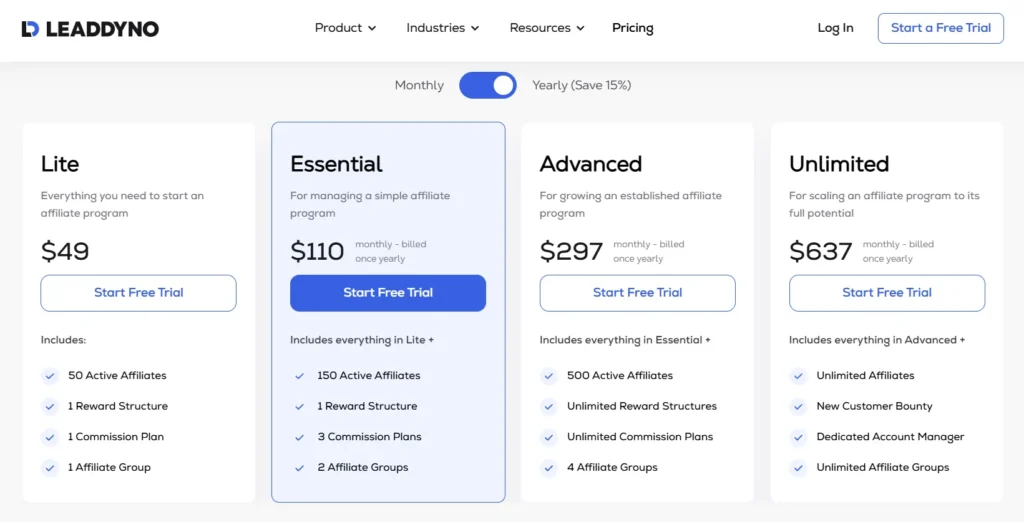
Task: Expand the Product dropdown menu
Action: [x=345, y=28]
